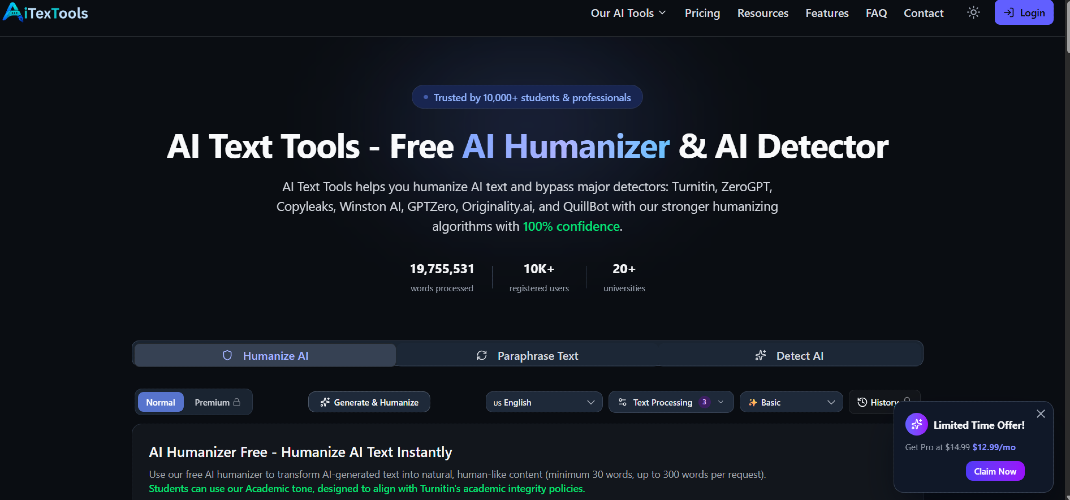Viewport: 1070px width, 500px height.
Task: Click the sparkle icon in the offer popup
Action: pos(916,424)
